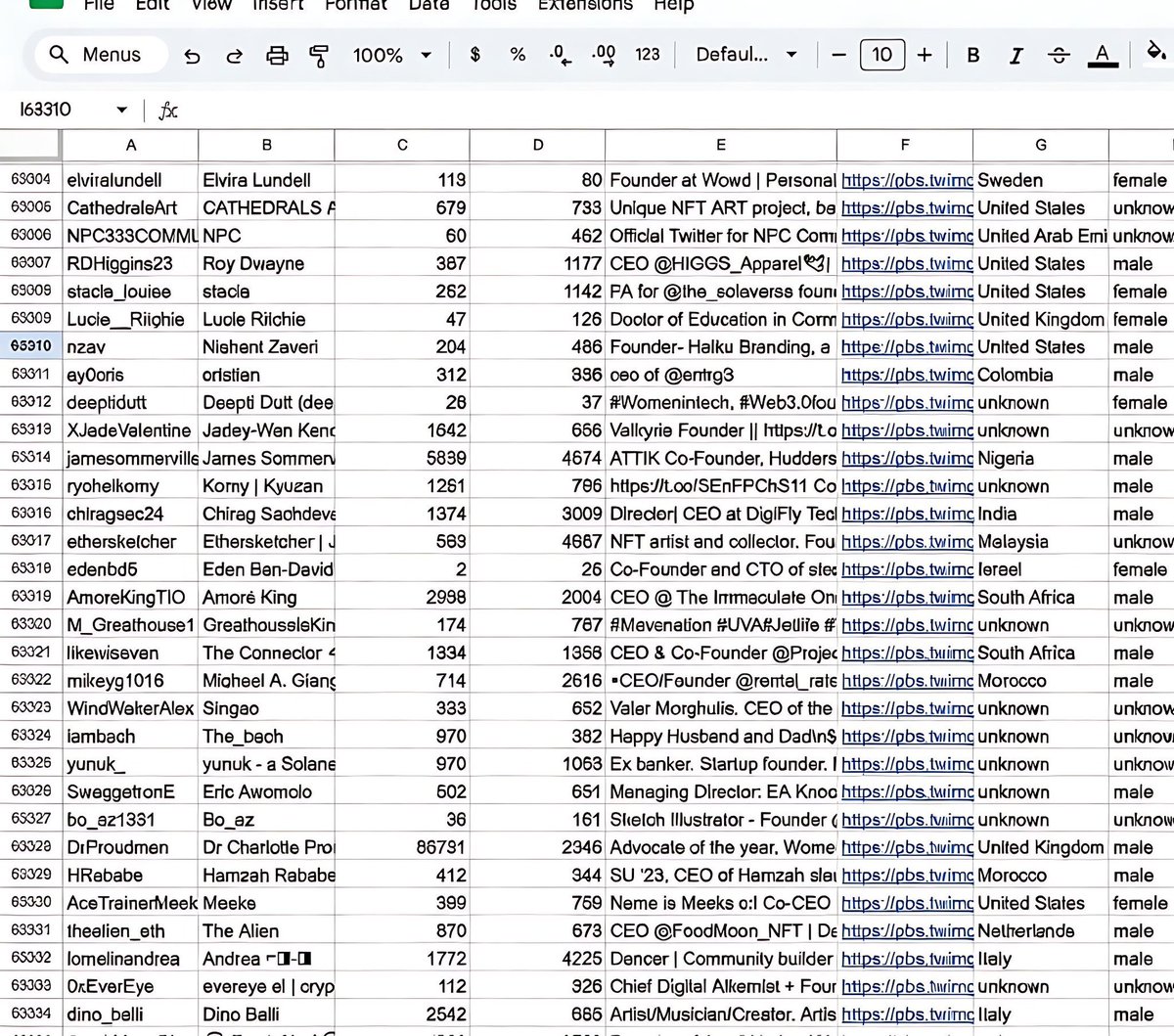Open the Zoom 100% dropdown
The height and width of the screenshot is (1036, 1174).
coord(391,55)
